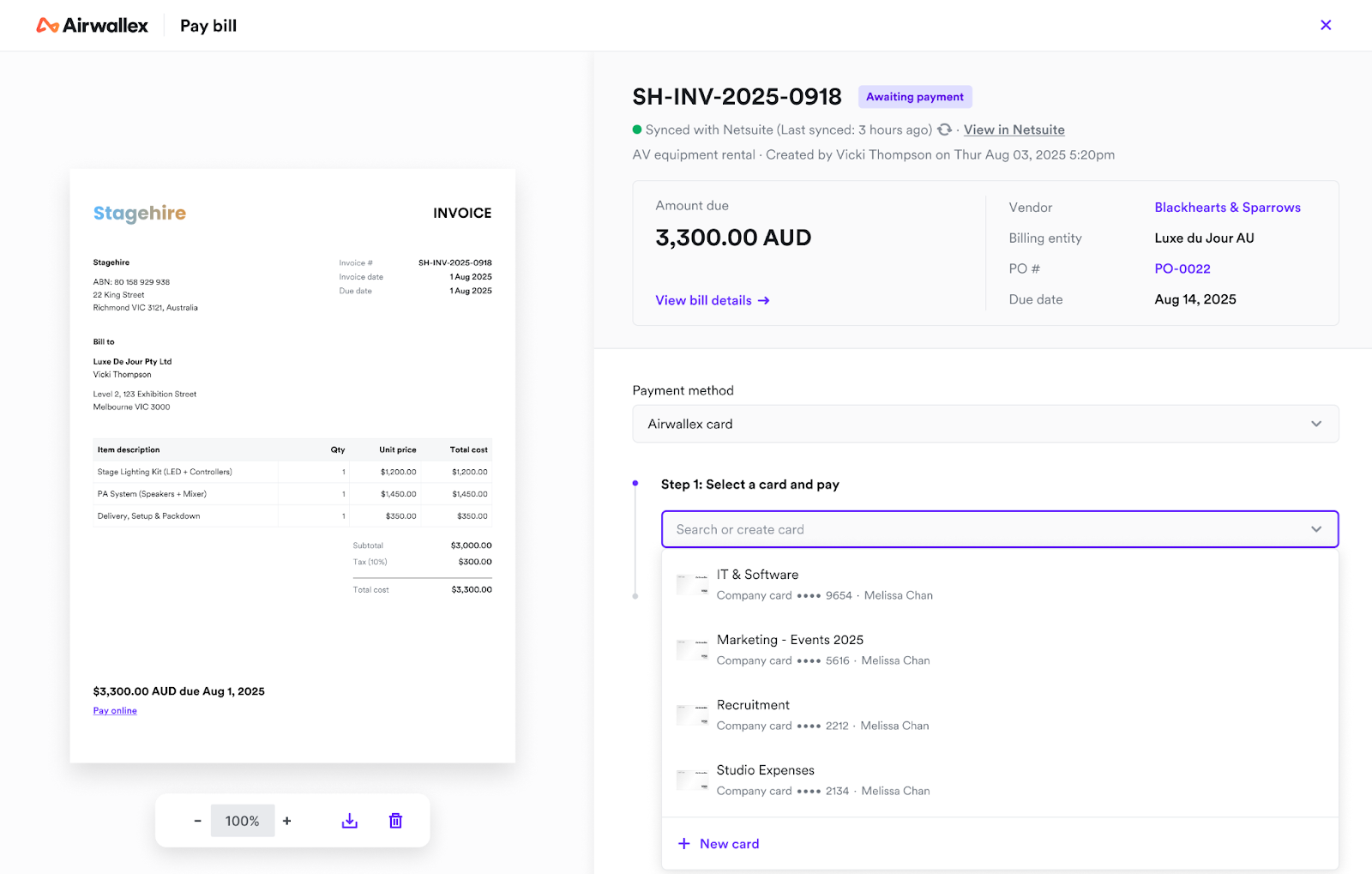Open the Blackhearts & Sparrows vendor link
This screenshot has width=1372, height=874.
tap(1227, 208)
